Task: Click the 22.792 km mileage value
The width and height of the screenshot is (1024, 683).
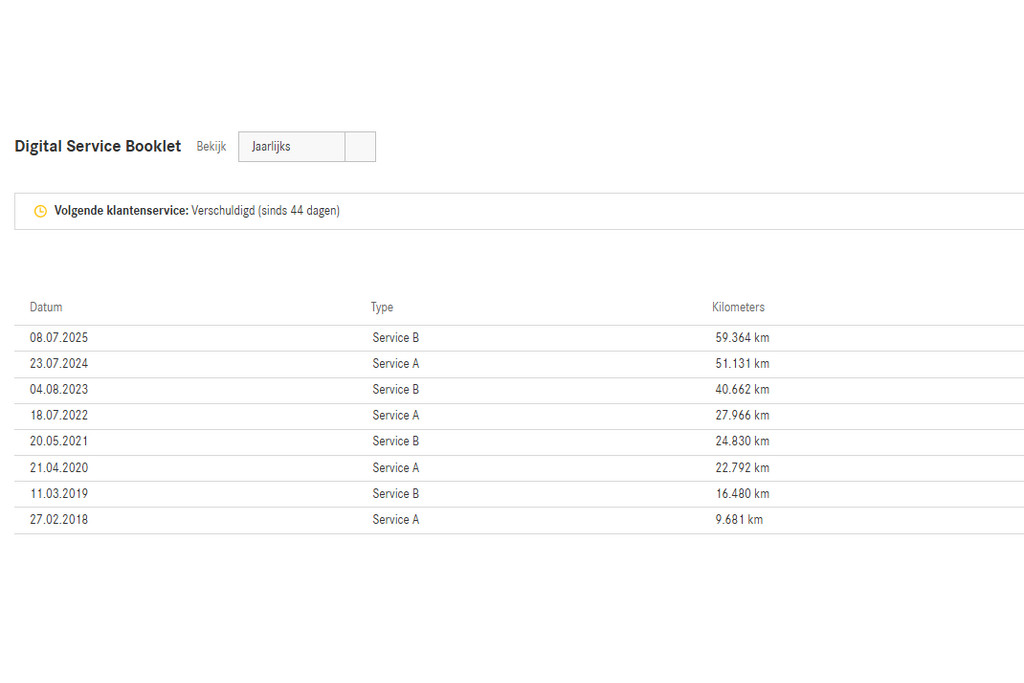Action: pos(743,468)
